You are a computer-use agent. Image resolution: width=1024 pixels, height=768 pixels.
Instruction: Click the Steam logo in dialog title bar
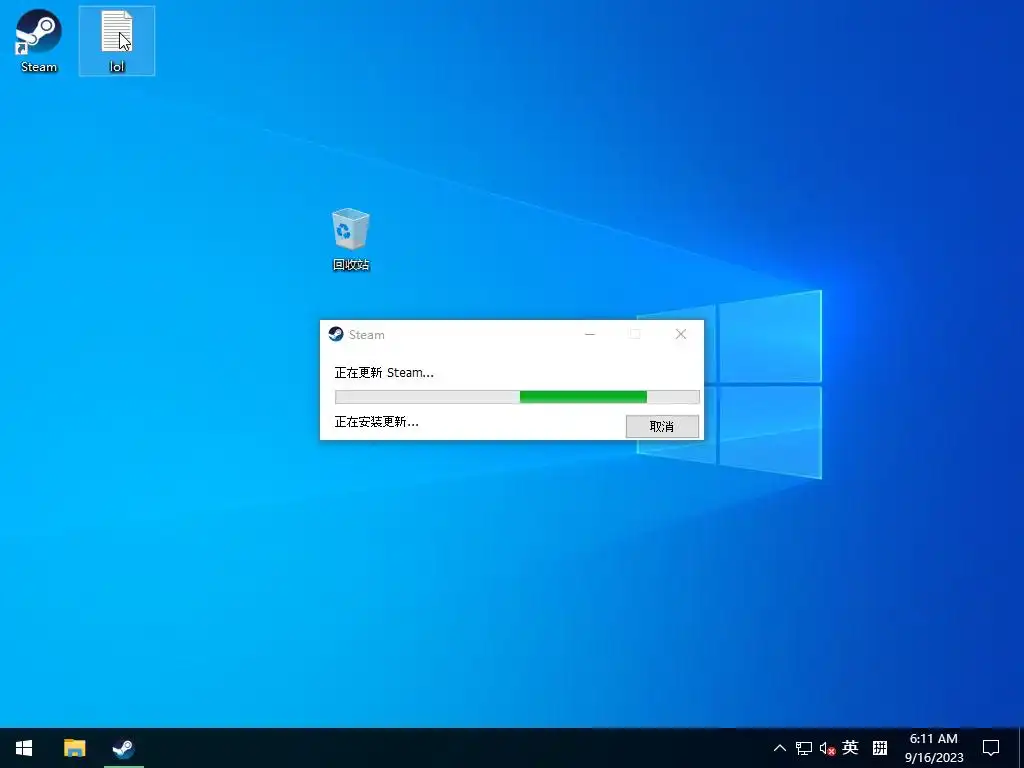pos(336,334)
